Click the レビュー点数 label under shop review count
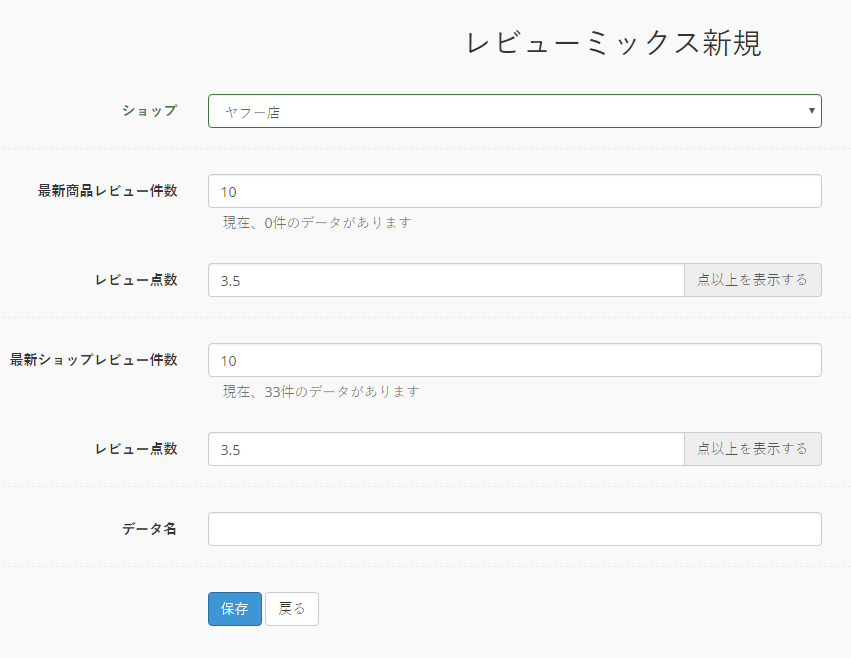Screen dimensions: 851x658 (136, 448)
